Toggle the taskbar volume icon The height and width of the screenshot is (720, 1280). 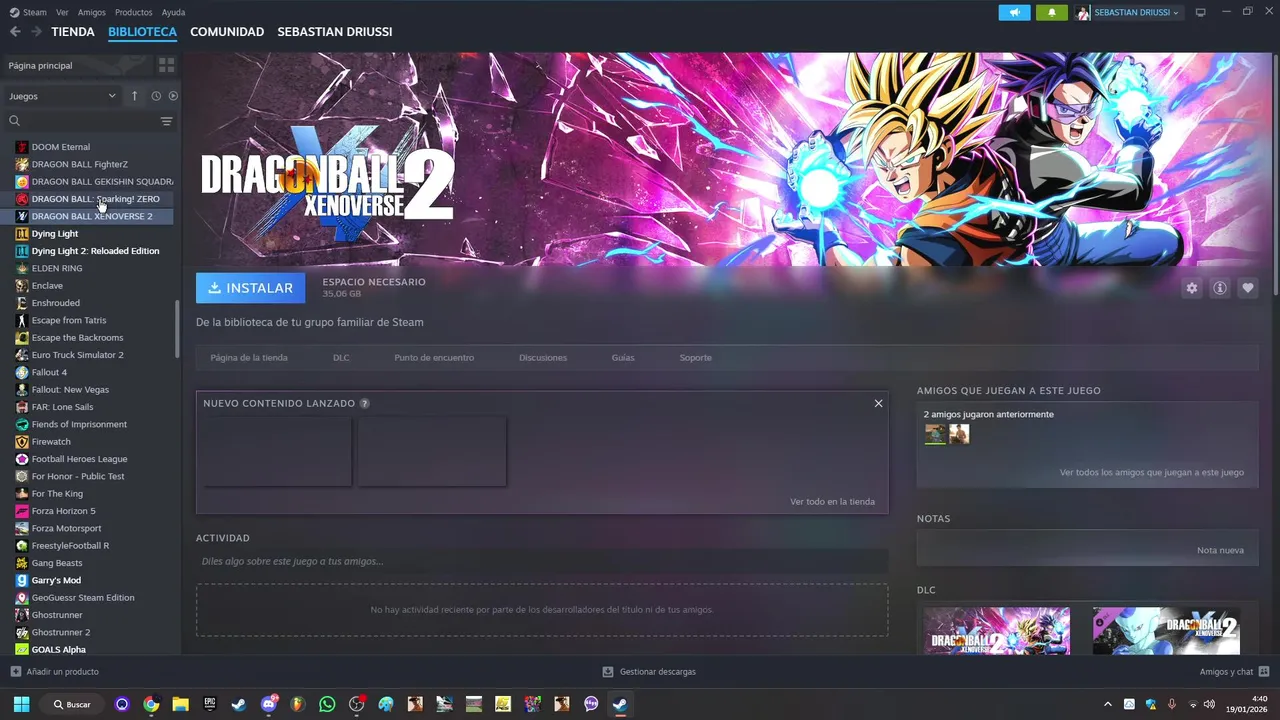[1210, 704]
